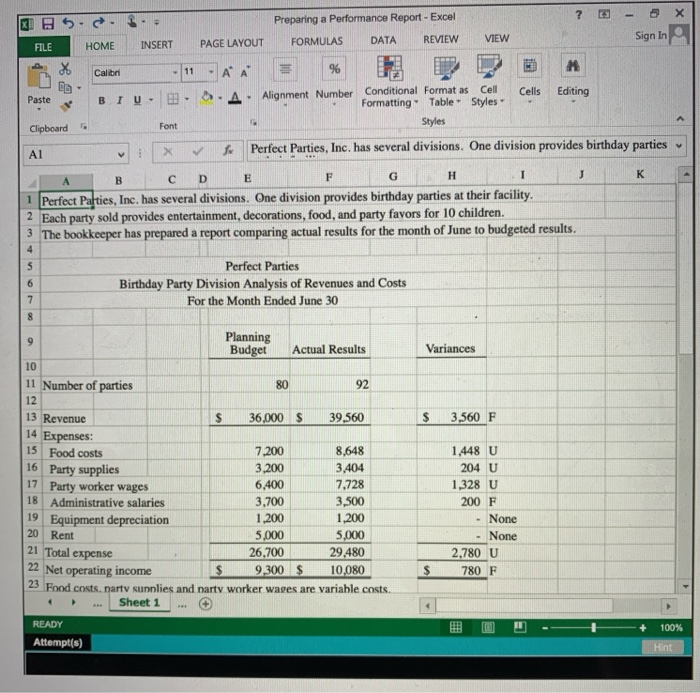Image resolution: width=700 pixels, height=693 pixels.
Task: Toggle underline formatting
Action: (138, 100)
